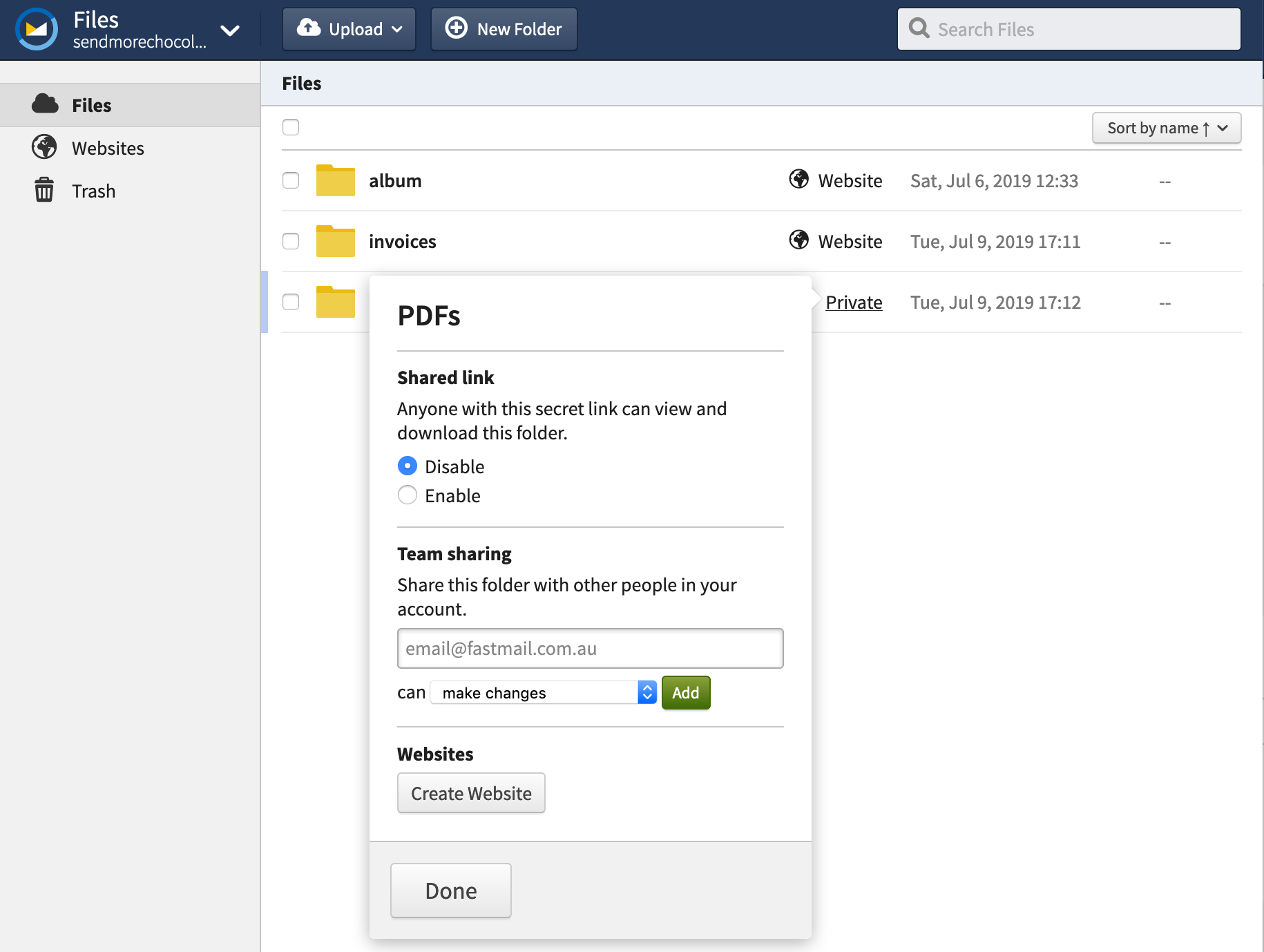This screenshot has height=952, width=1264.
Task: Click the Fastmail envelope logo
Action: click(37, 29)
